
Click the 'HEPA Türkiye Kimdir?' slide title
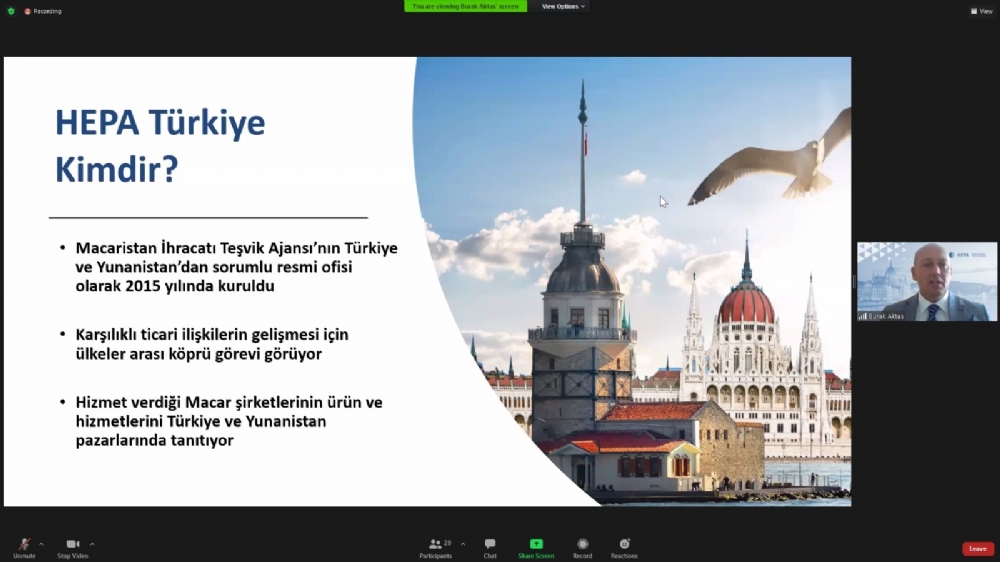160,145
